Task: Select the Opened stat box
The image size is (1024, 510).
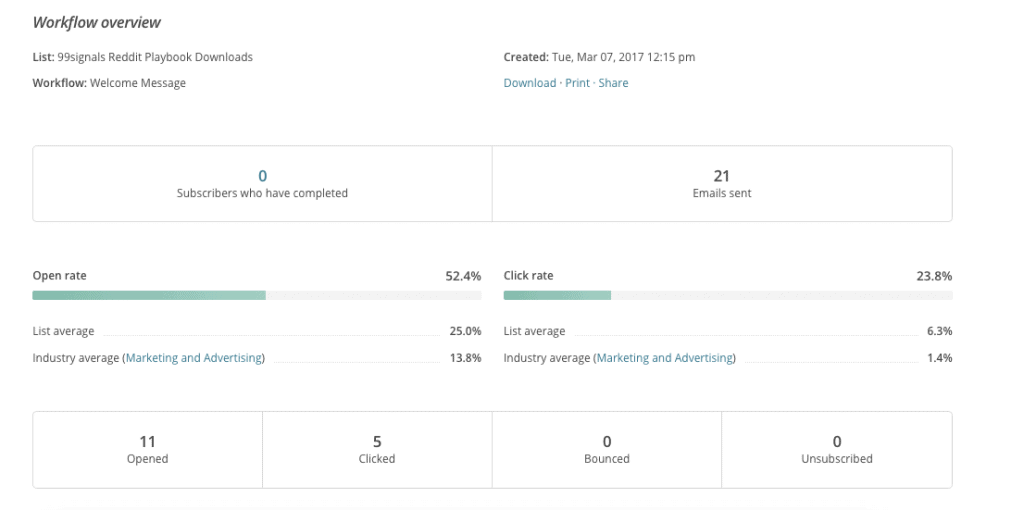Action: coord(148,450)
